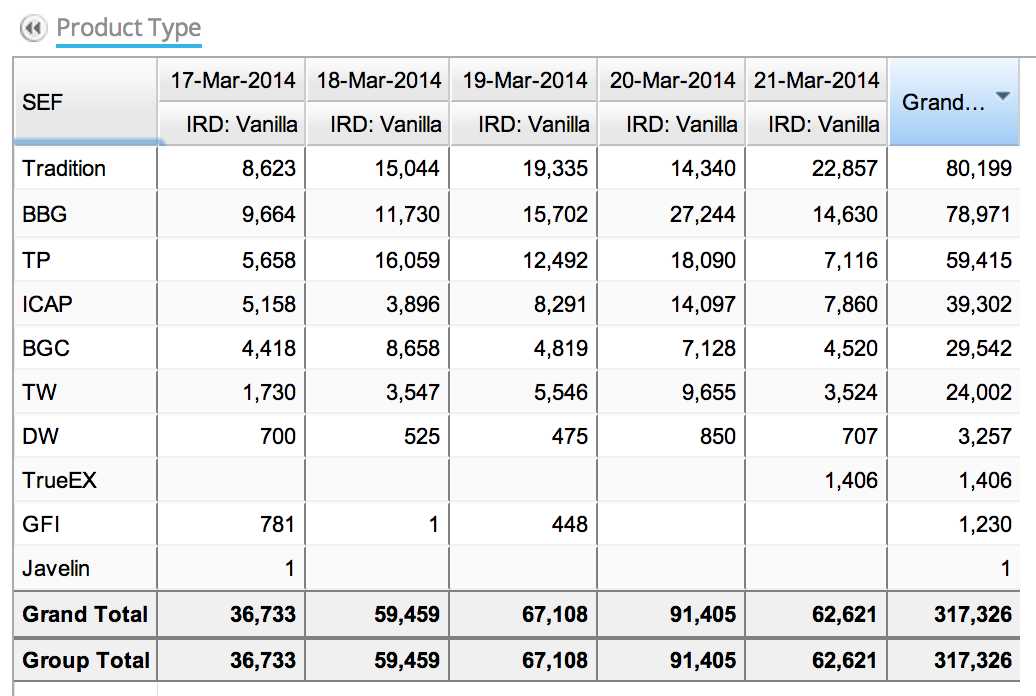The width and height of the screenshot is (1036, 696).
Task: Click Javelin's 17-Mar-2014 value of 1
Action: [x=289, y=568]
